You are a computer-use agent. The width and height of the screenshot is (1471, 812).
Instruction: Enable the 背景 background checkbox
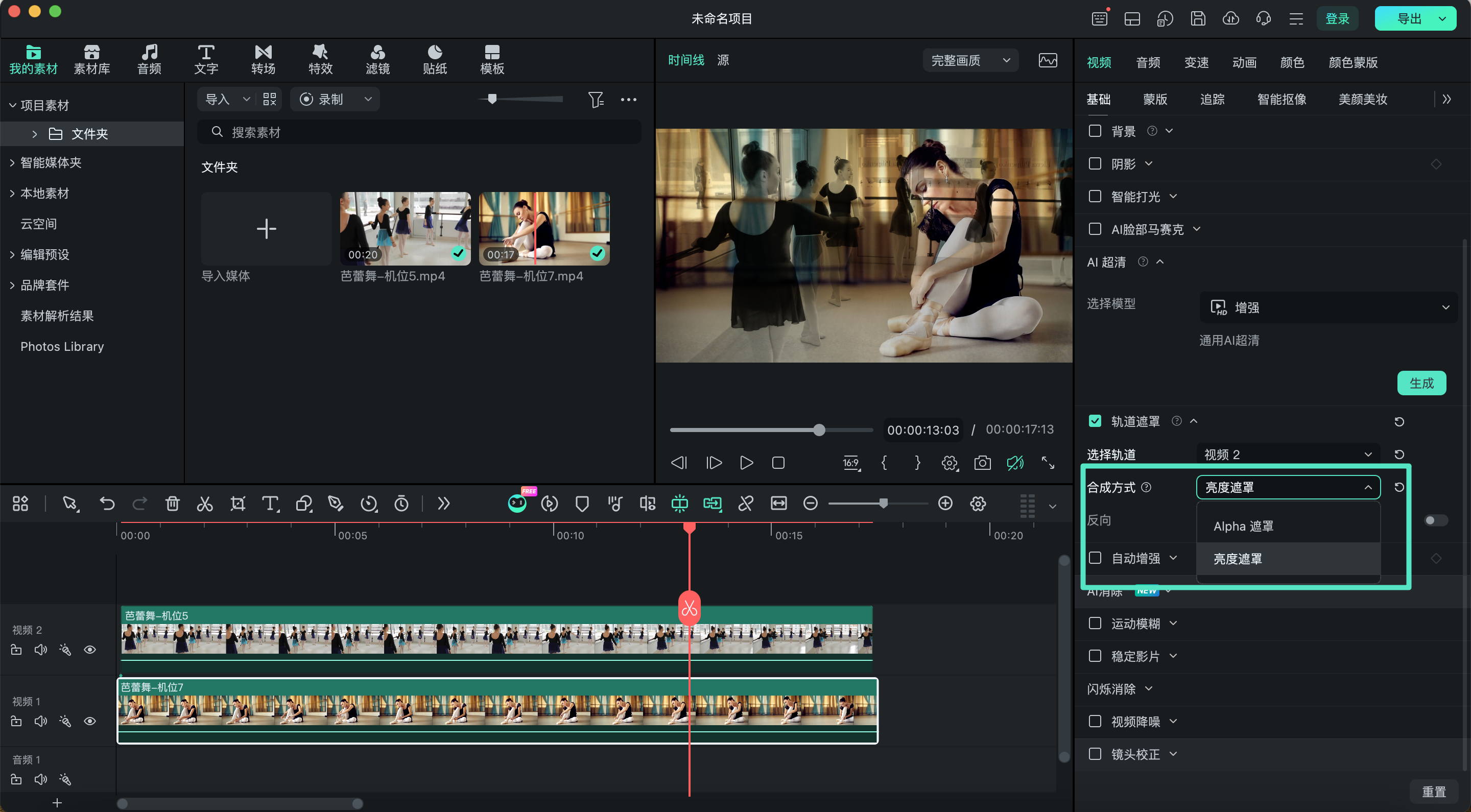1095,131
